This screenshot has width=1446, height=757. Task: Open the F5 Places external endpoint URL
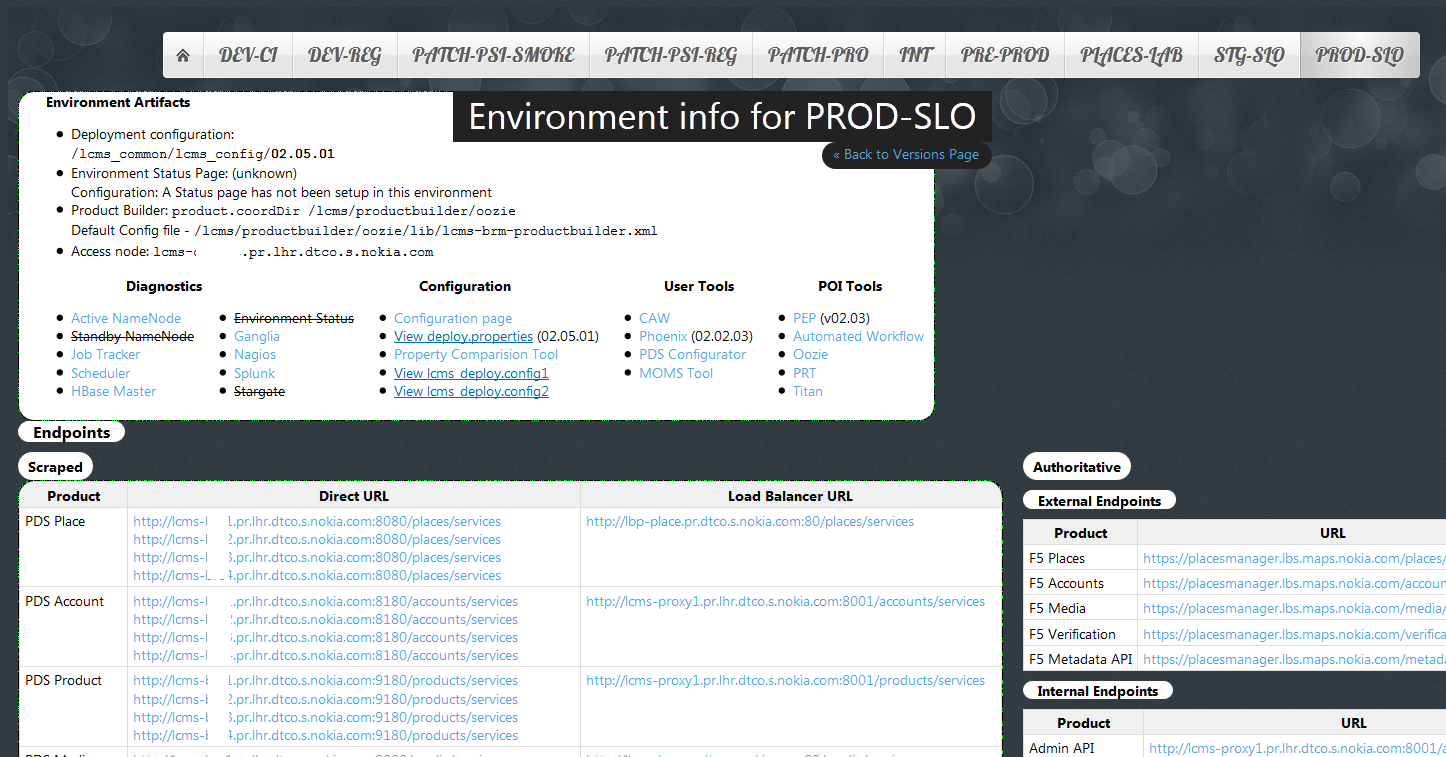(1294, 558)
